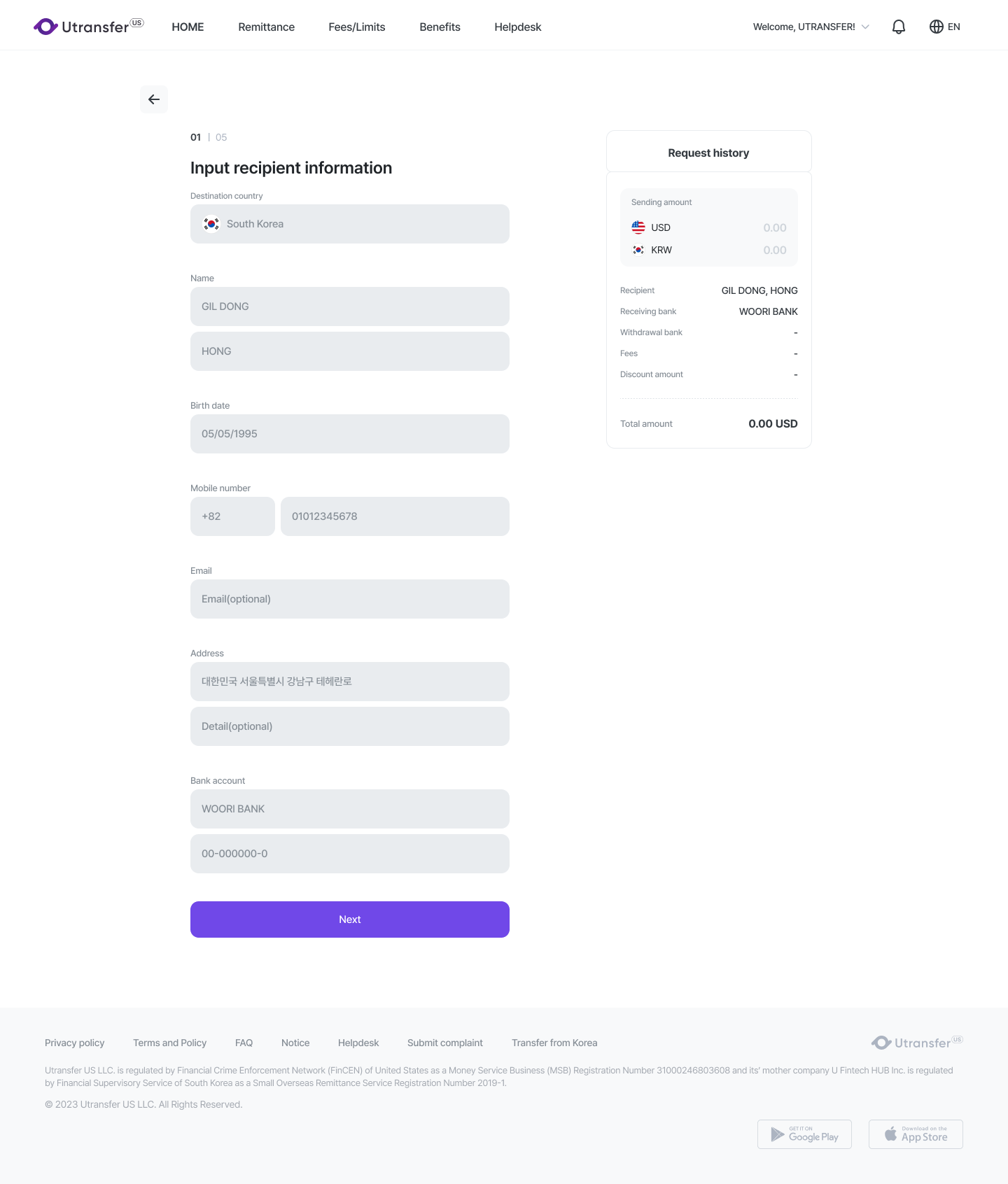1008x1184 pixels.
Task: Open the +82 country code selector
Action: coord(232,516)
